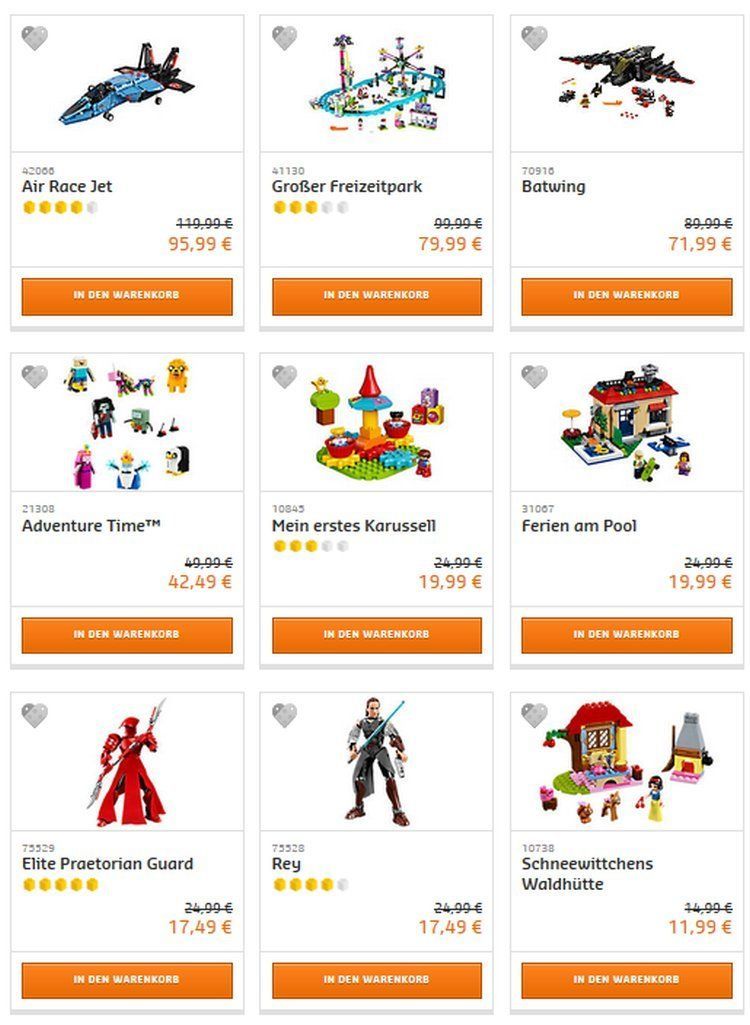This screenshot has height=1025, width=750.
Task: Add Air Race Jet to wishlist heart
Action: [x=35, y=38]
